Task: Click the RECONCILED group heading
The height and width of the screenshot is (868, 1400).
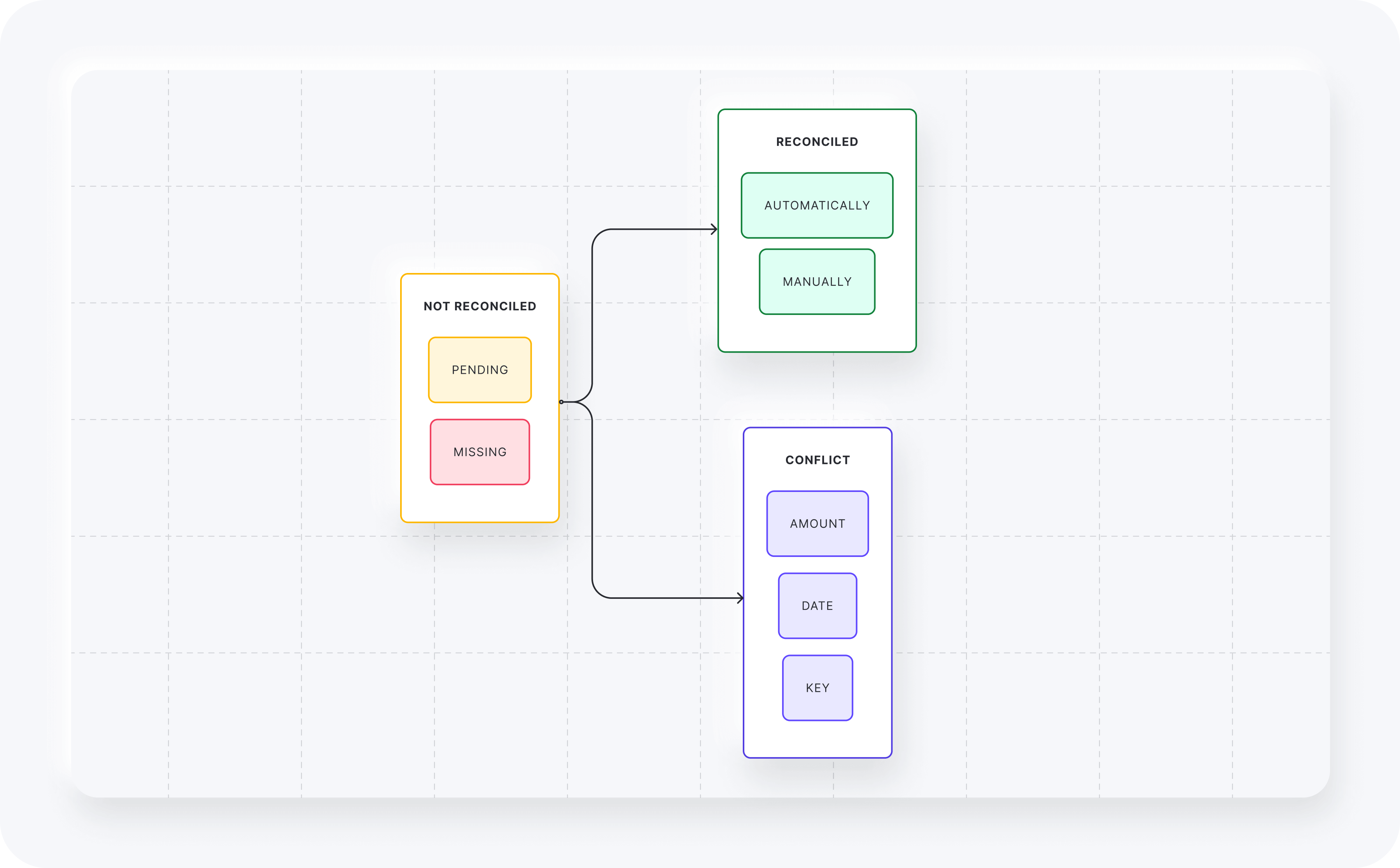Action: 817,142
